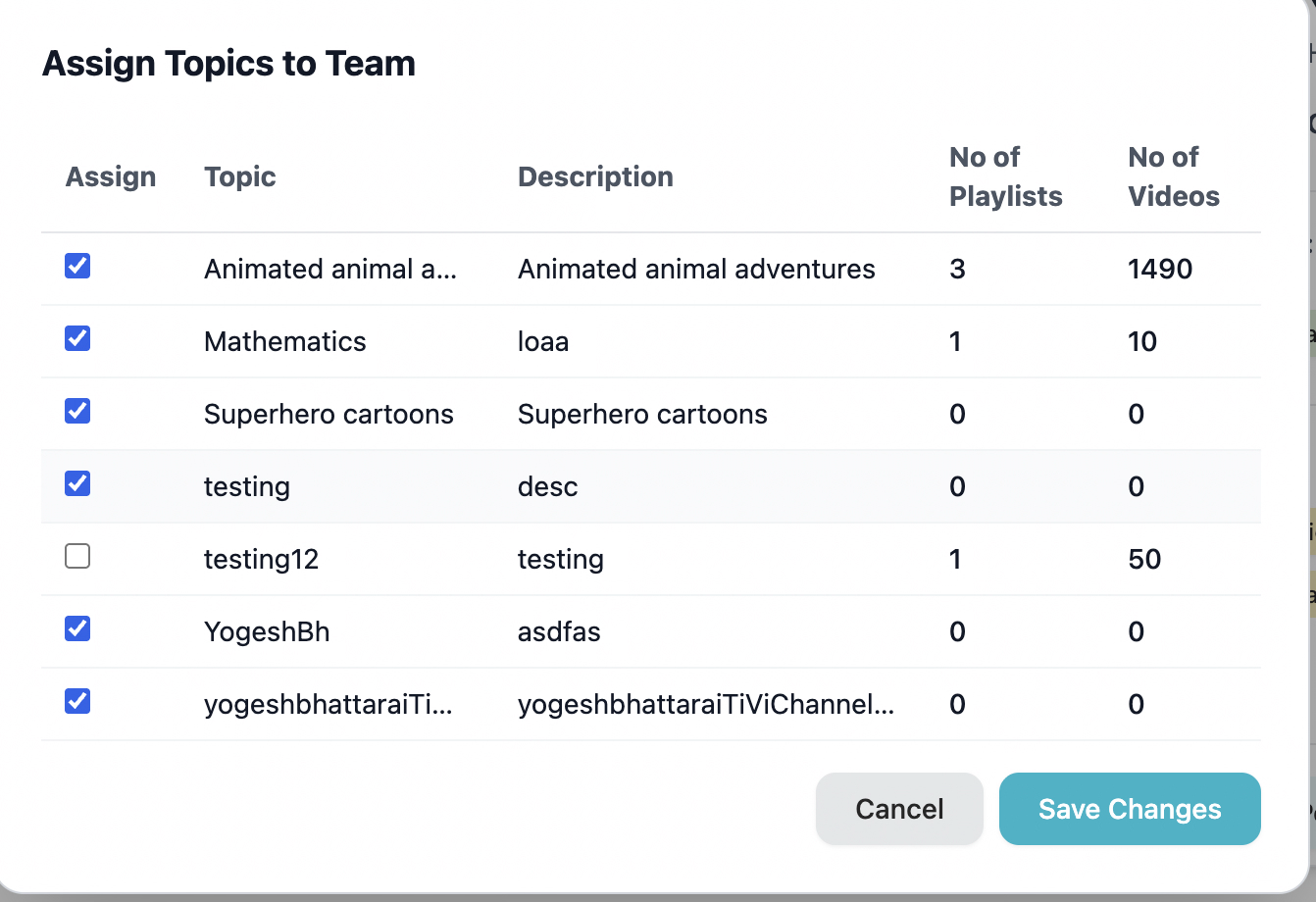Toggle the checkbox for the testing topic
The height and width of the screenshot is (902, 1316).
pos(77,483)
